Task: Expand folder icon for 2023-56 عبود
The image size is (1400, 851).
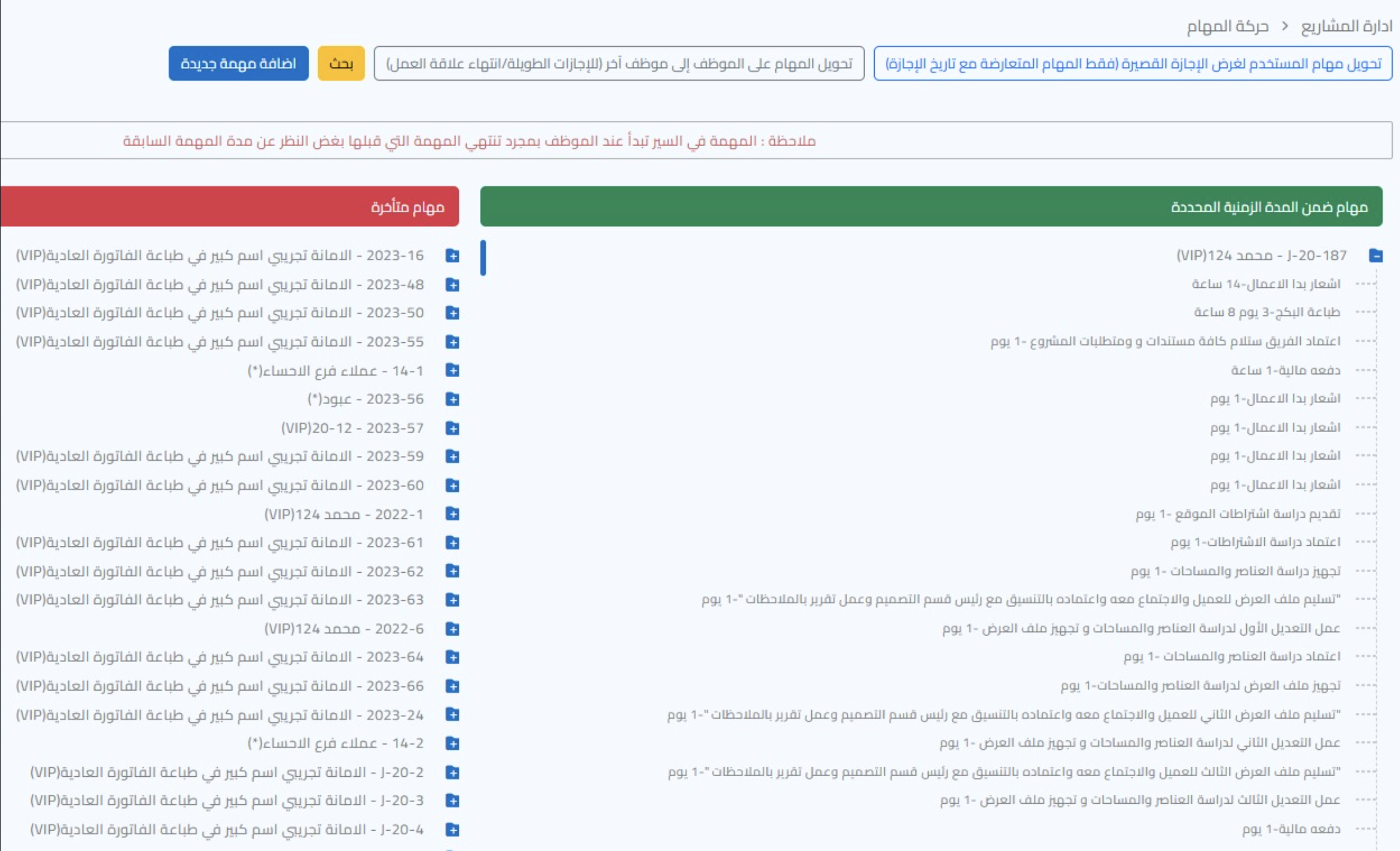Action: click(x=452, y=399)
